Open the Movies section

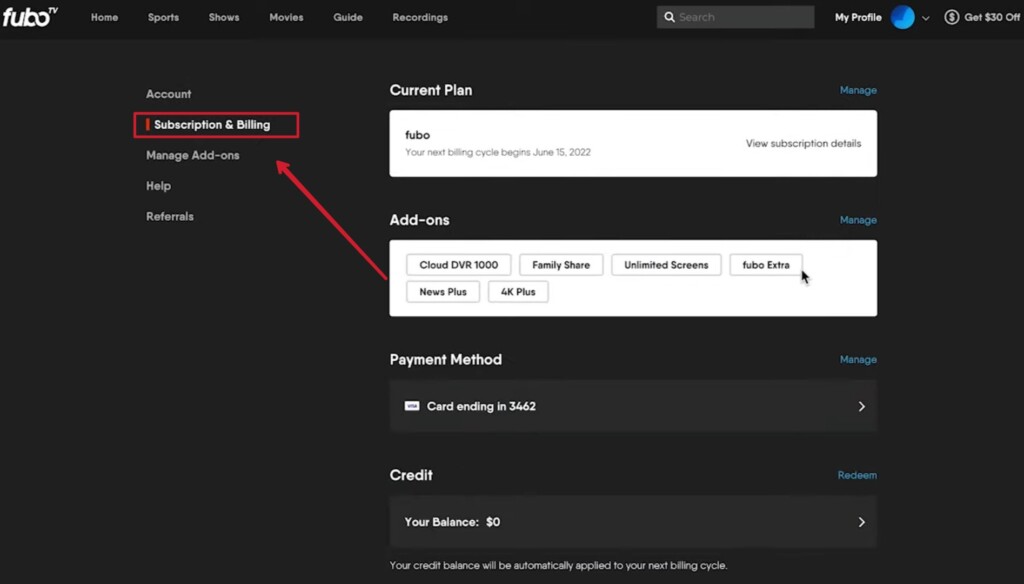286,17
